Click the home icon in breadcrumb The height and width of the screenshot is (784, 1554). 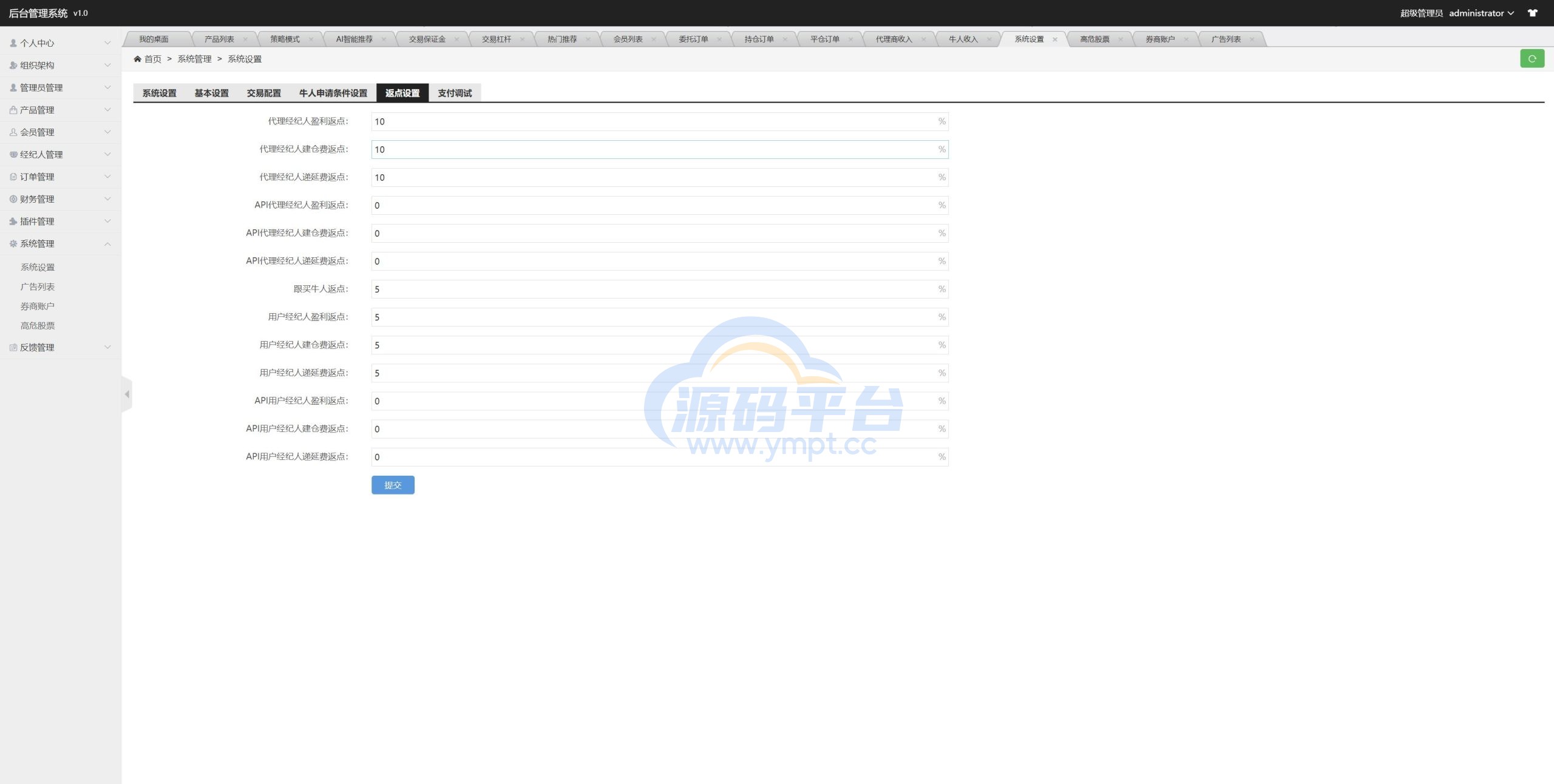[x=138, y=59]
